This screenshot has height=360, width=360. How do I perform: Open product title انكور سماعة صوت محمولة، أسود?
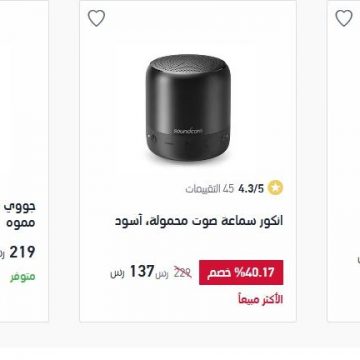(199, 221)
